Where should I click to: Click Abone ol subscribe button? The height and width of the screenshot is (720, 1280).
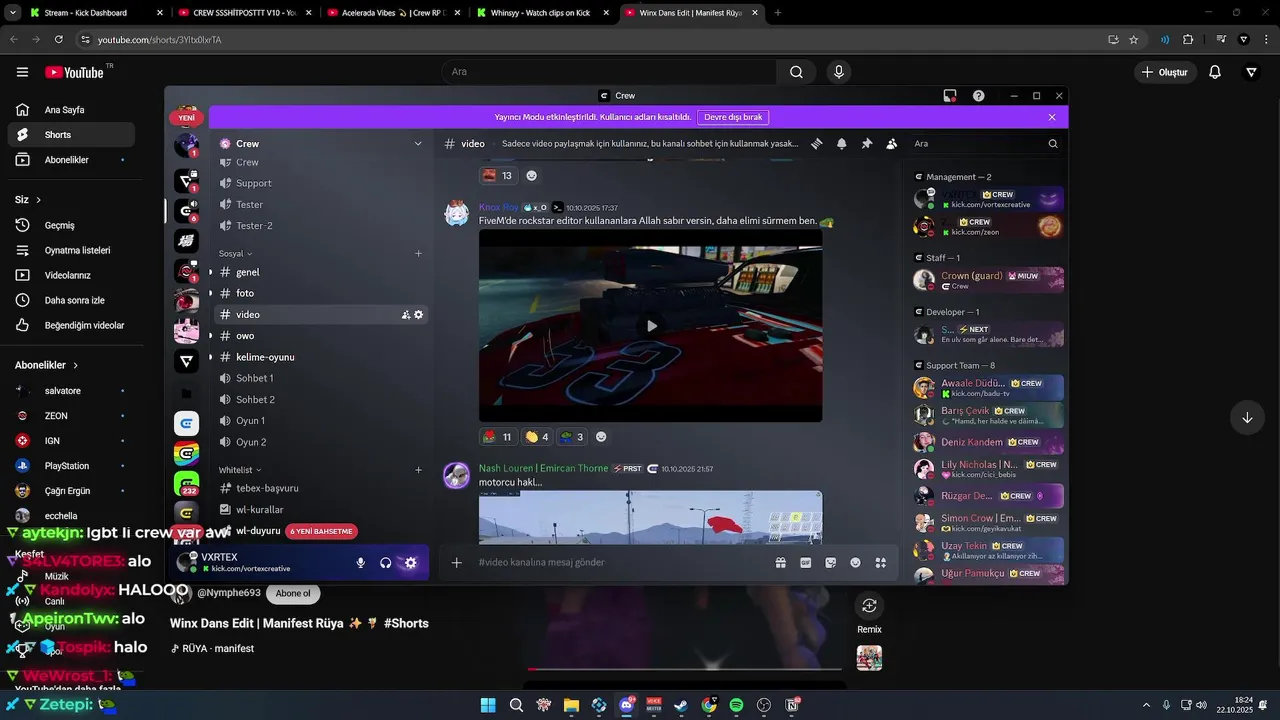(x=293, y=593)
